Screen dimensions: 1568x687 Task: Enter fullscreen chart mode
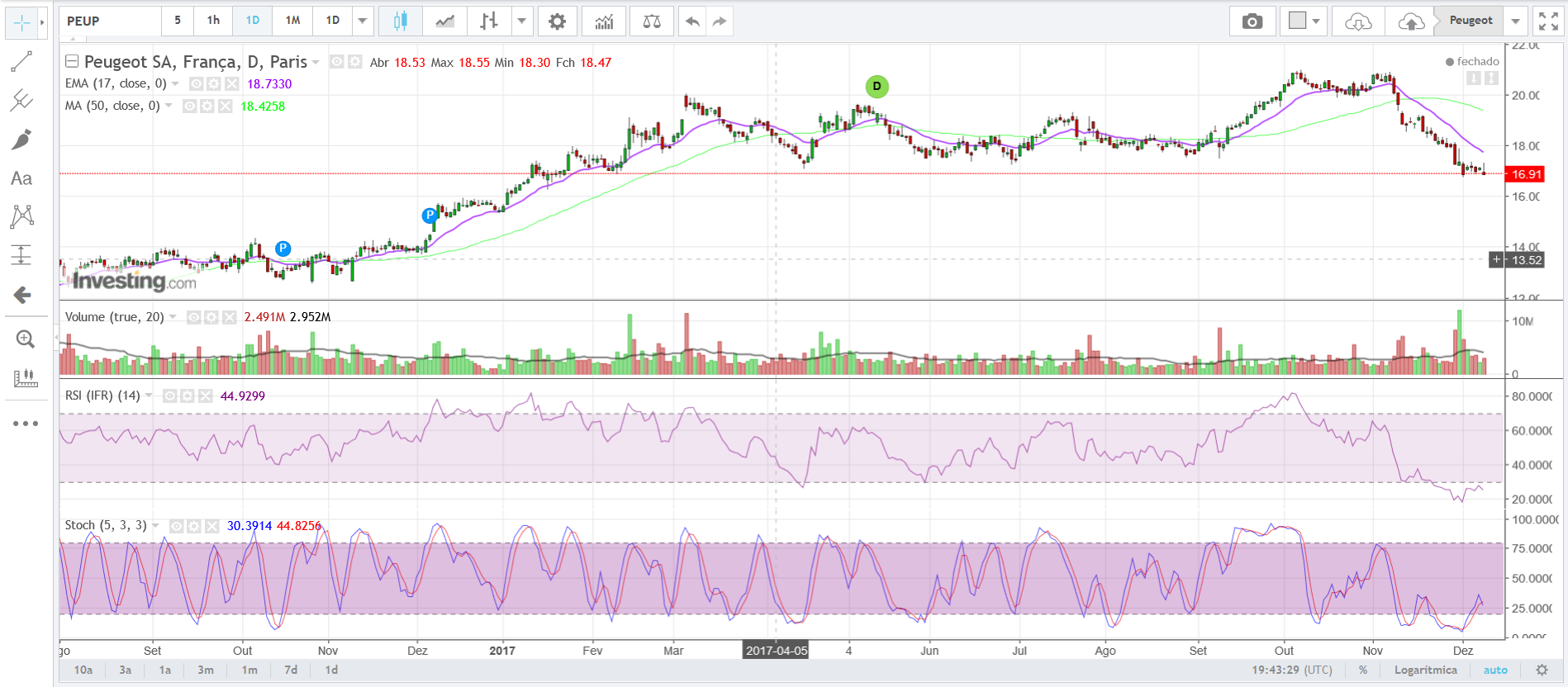[x=1548, y=21]
